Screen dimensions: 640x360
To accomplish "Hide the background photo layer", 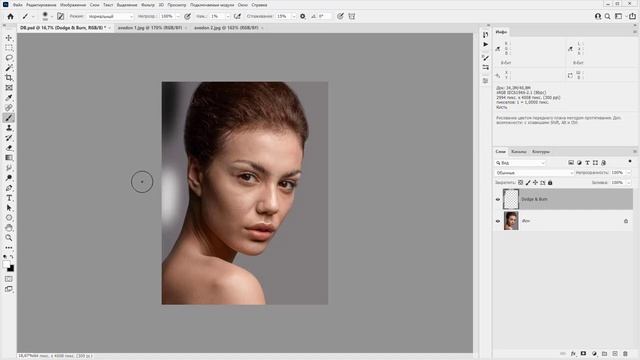I will (498, 221).
